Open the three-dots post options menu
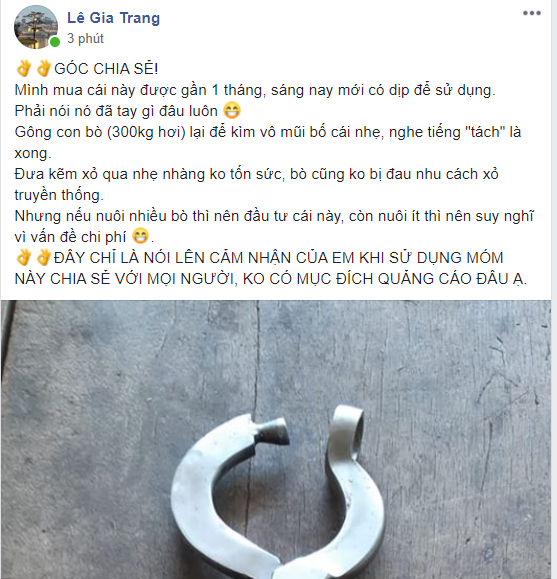557x579 pixels. click(532, 13)
